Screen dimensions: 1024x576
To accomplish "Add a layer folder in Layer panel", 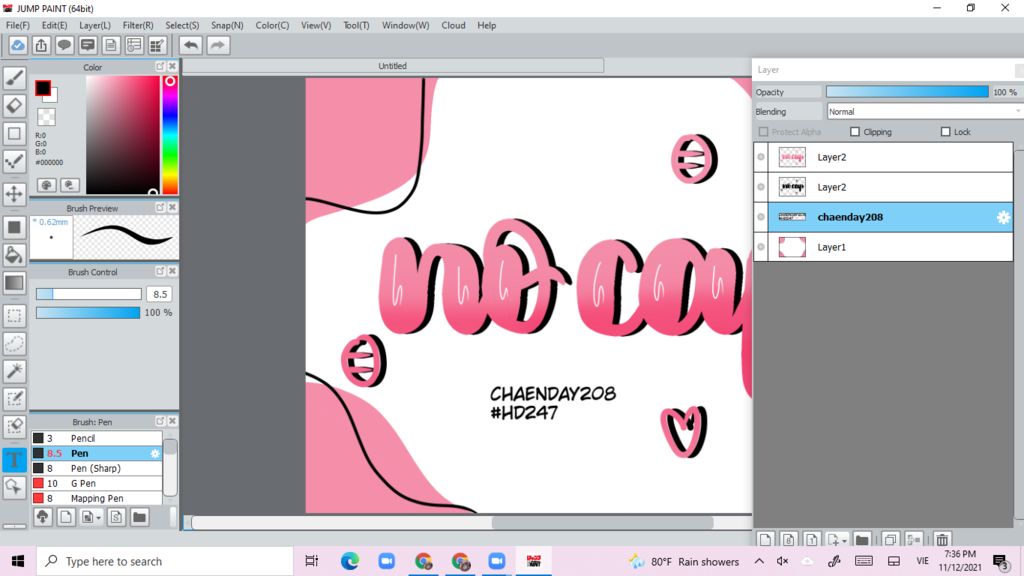I will (x=862, y=539).
